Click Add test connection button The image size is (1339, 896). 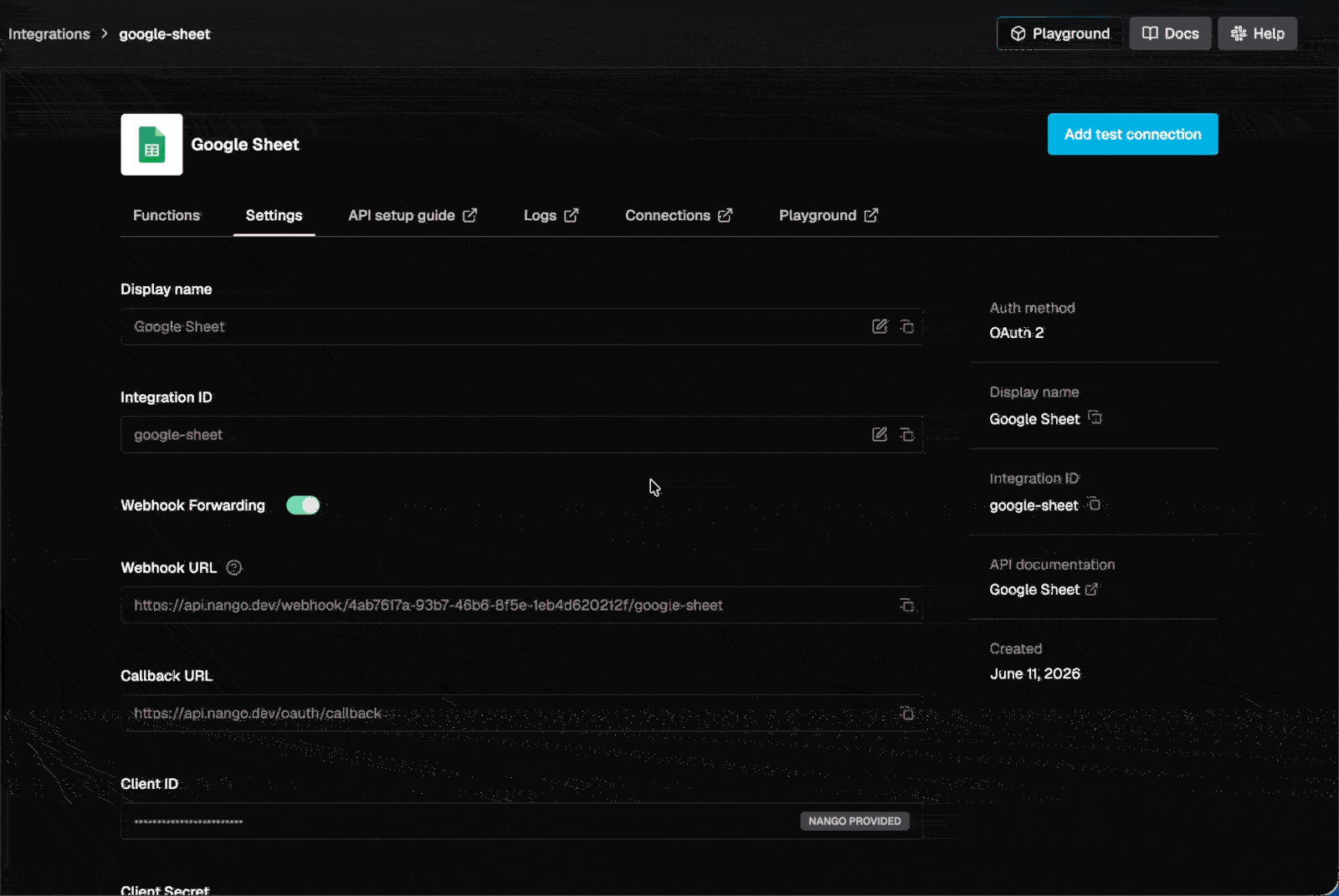click(1132, 135)
